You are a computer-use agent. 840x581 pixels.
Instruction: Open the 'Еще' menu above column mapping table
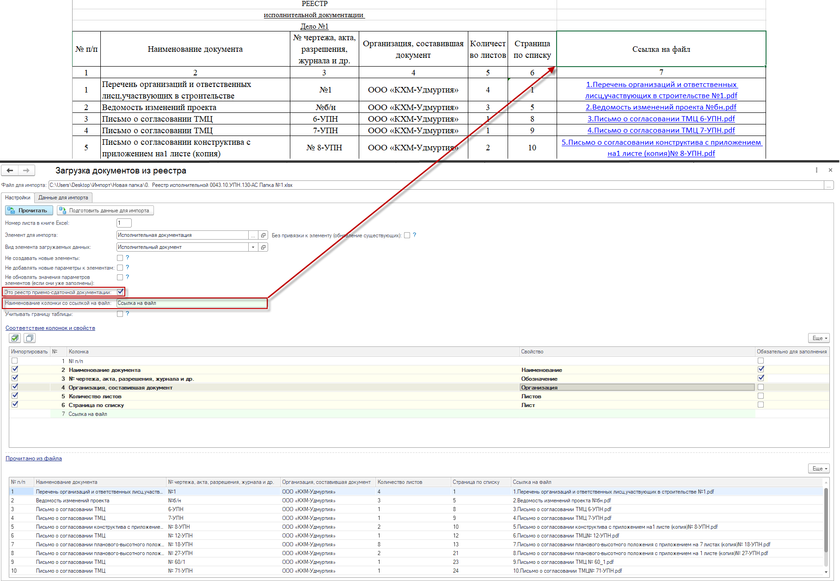pyautogui.click(x=819, y=338)
